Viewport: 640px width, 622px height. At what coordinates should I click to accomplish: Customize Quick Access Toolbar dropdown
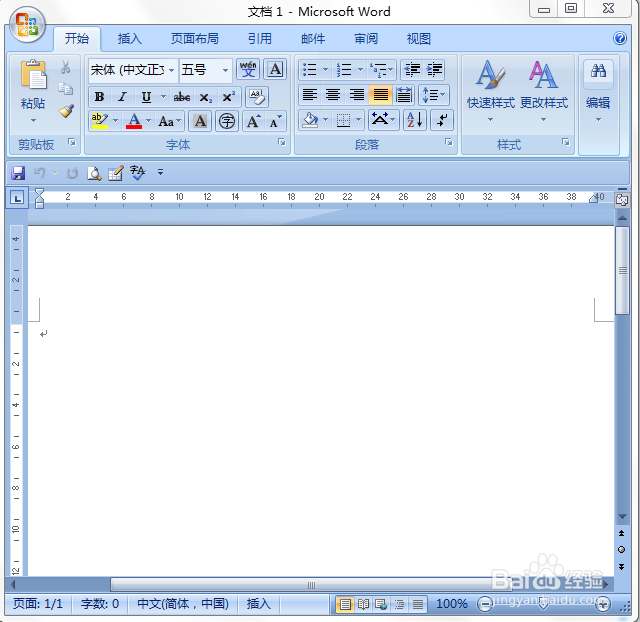click(x=161, y=172)
